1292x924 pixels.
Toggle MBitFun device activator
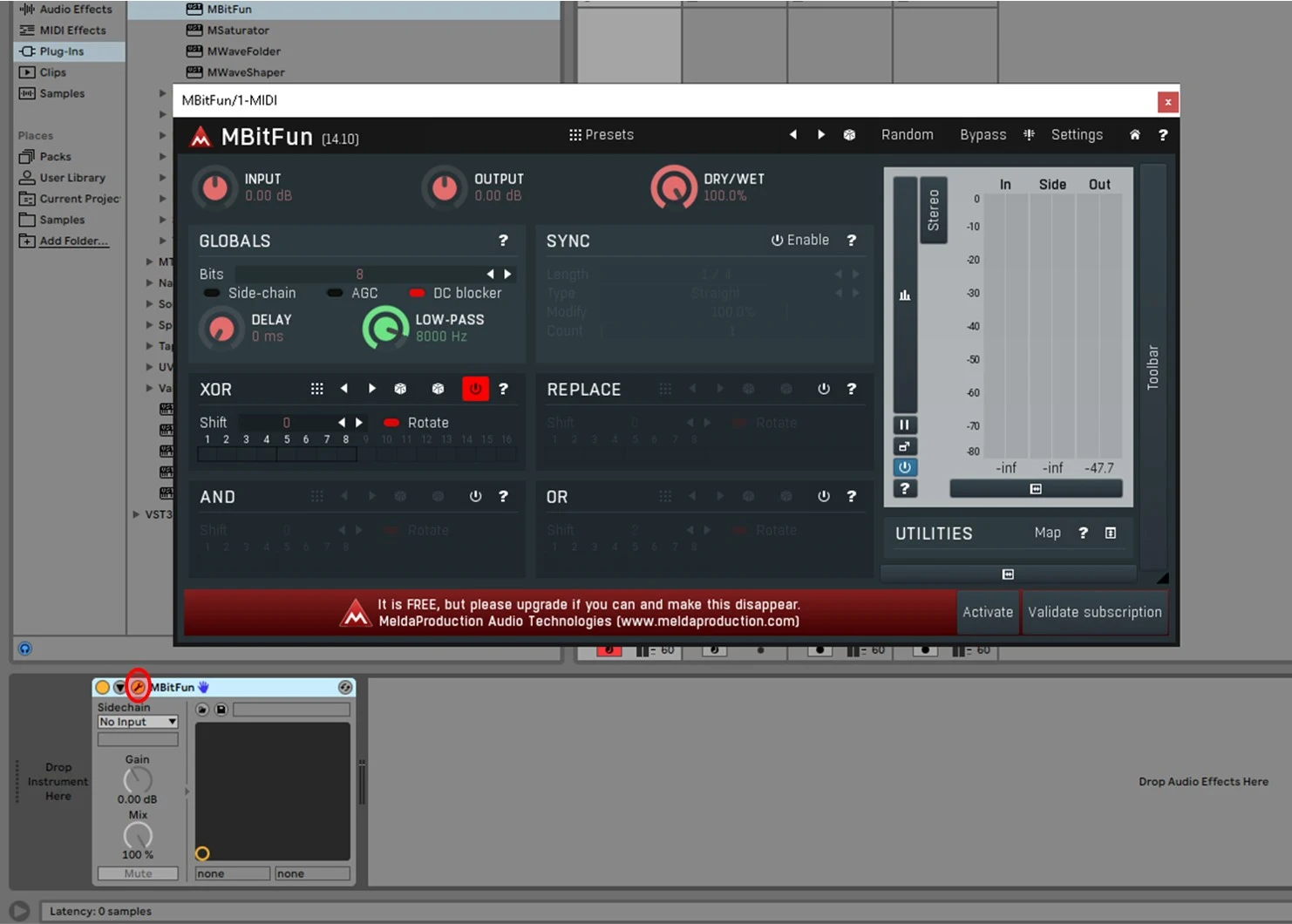tap(102, 687)
